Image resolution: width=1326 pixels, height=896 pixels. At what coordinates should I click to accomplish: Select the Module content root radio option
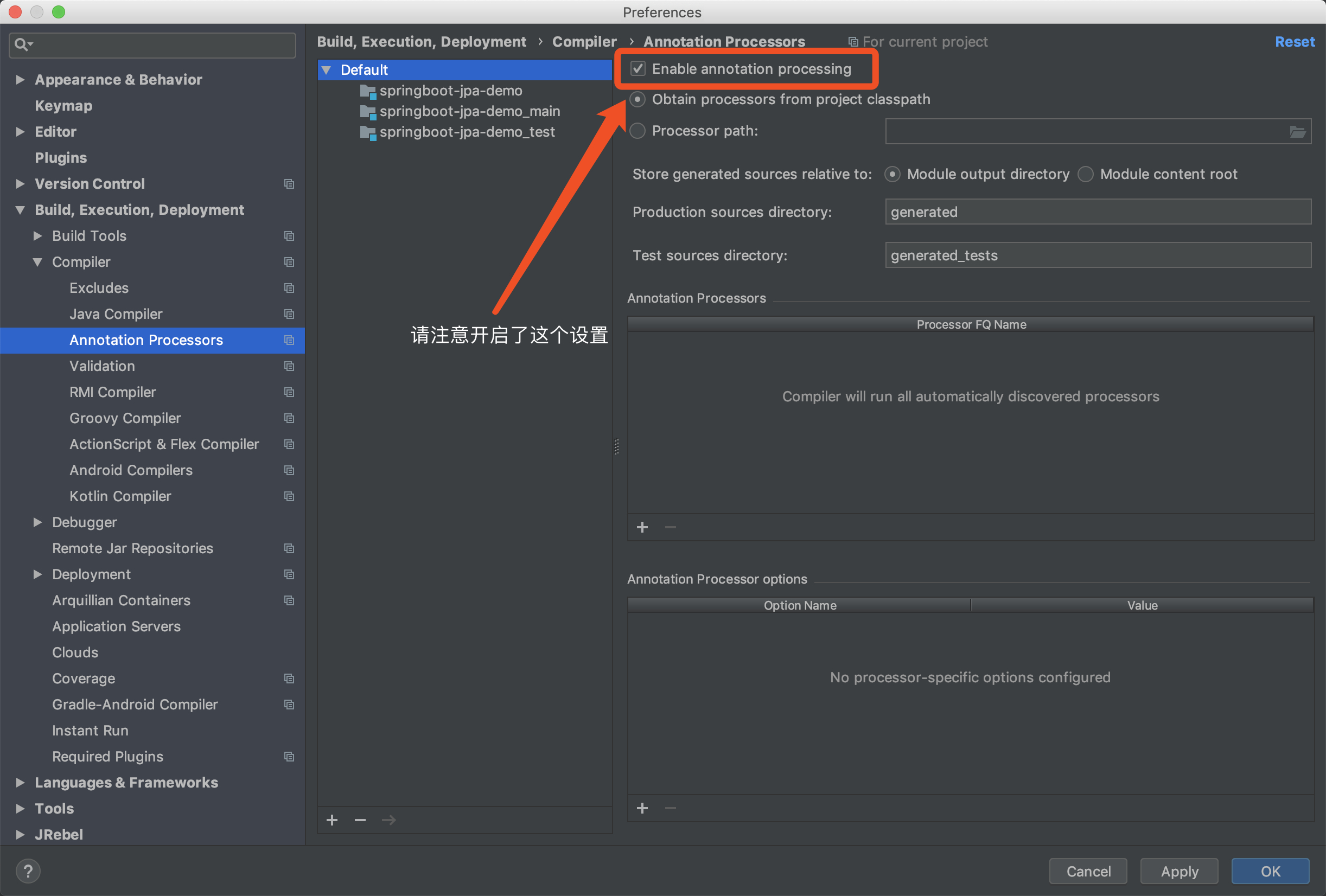tap(1085, 174)
